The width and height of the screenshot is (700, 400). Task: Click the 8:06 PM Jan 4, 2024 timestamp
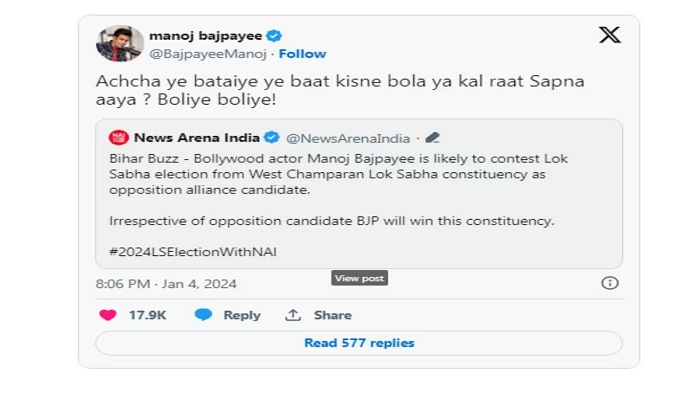(x=166, y=284)
